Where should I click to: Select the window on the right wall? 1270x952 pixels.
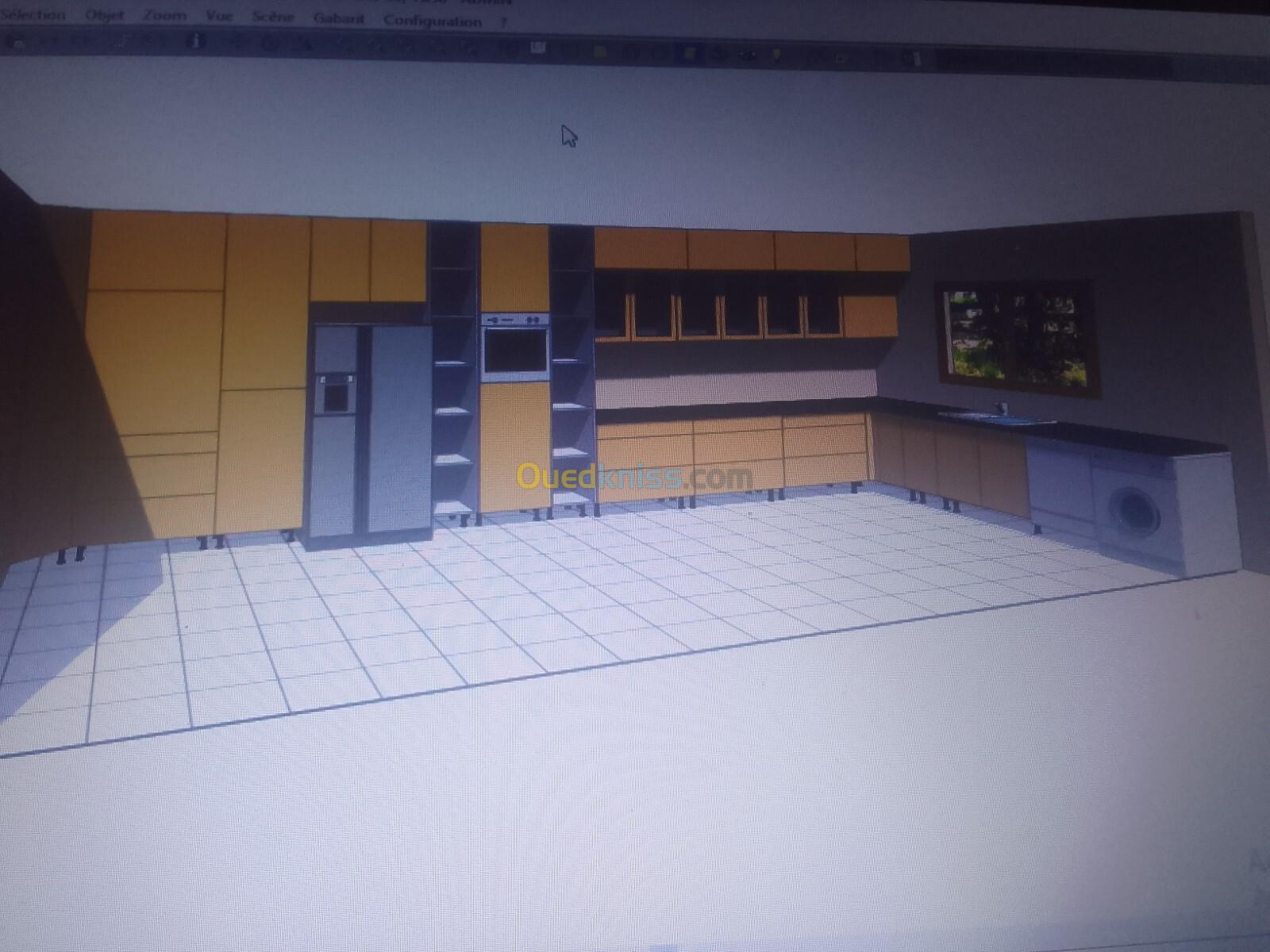1018,338
